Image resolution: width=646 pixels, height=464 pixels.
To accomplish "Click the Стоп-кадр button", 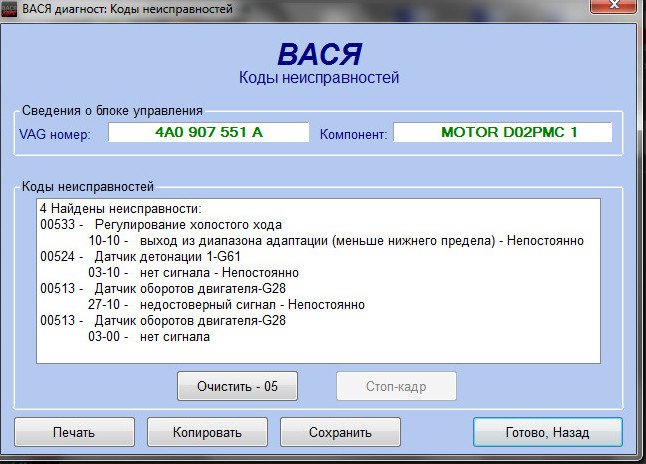I will (396, 385).
